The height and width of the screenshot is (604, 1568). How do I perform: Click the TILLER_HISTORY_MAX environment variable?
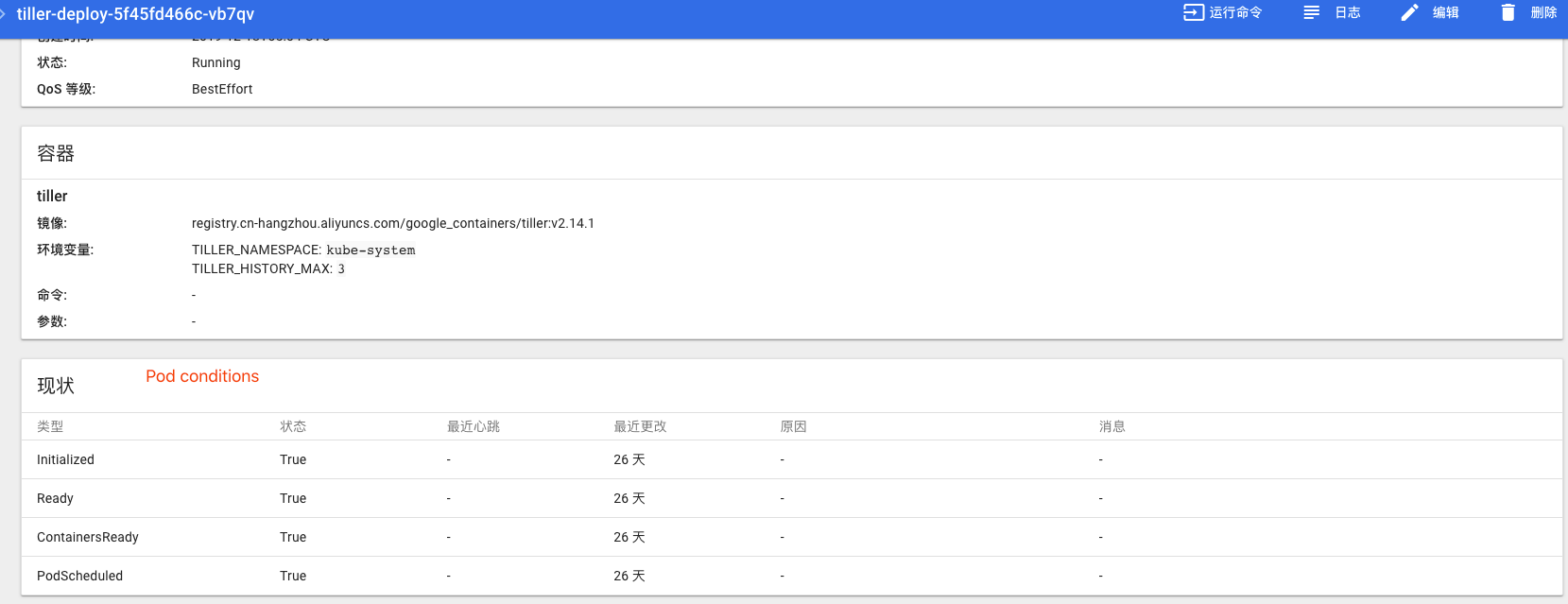[268, 268]
